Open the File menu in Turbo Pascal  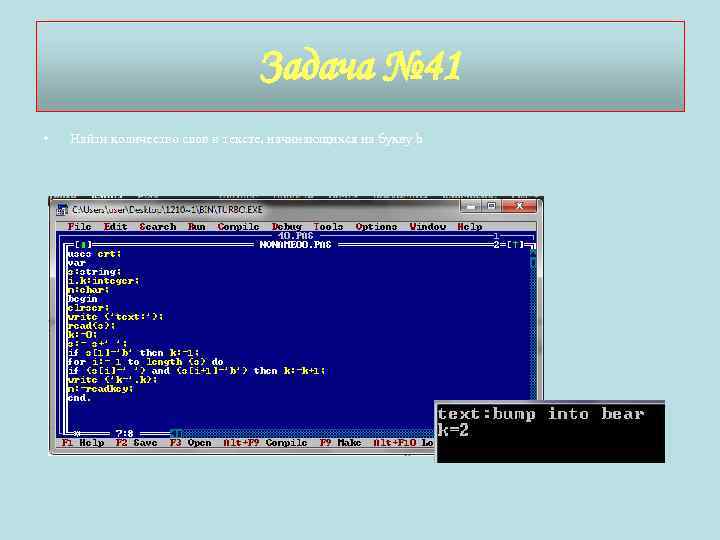coord(79,226)
